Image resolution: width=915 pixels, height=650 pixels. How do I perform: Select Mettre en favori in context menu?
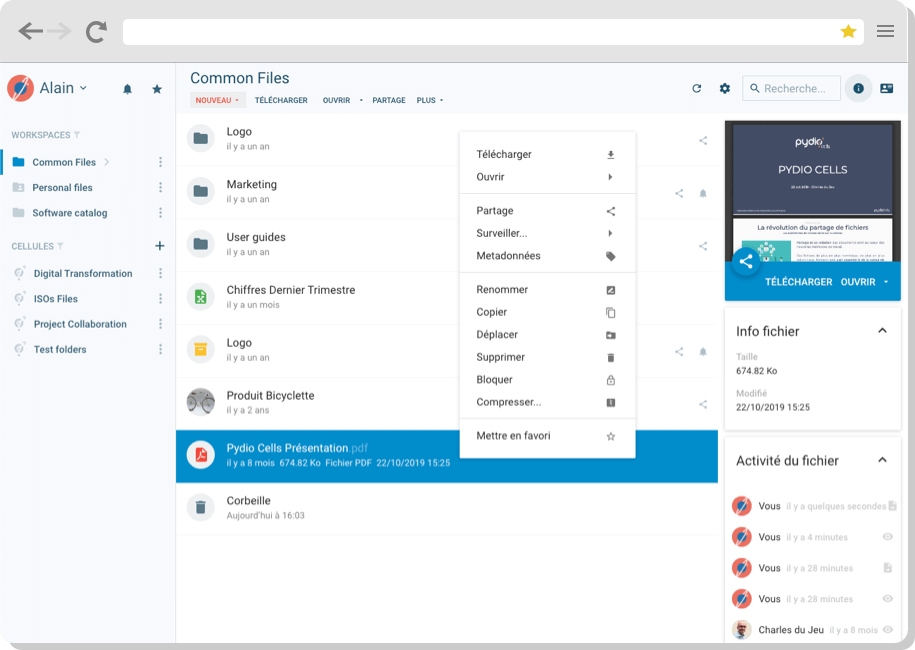(x=547, y=436)
